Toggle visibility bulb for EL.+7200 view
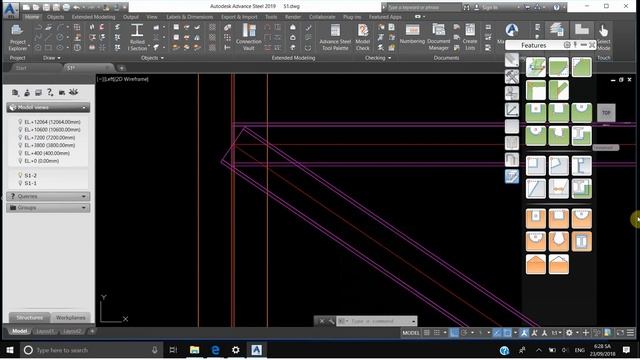640x360 pixels. point(20,138)
